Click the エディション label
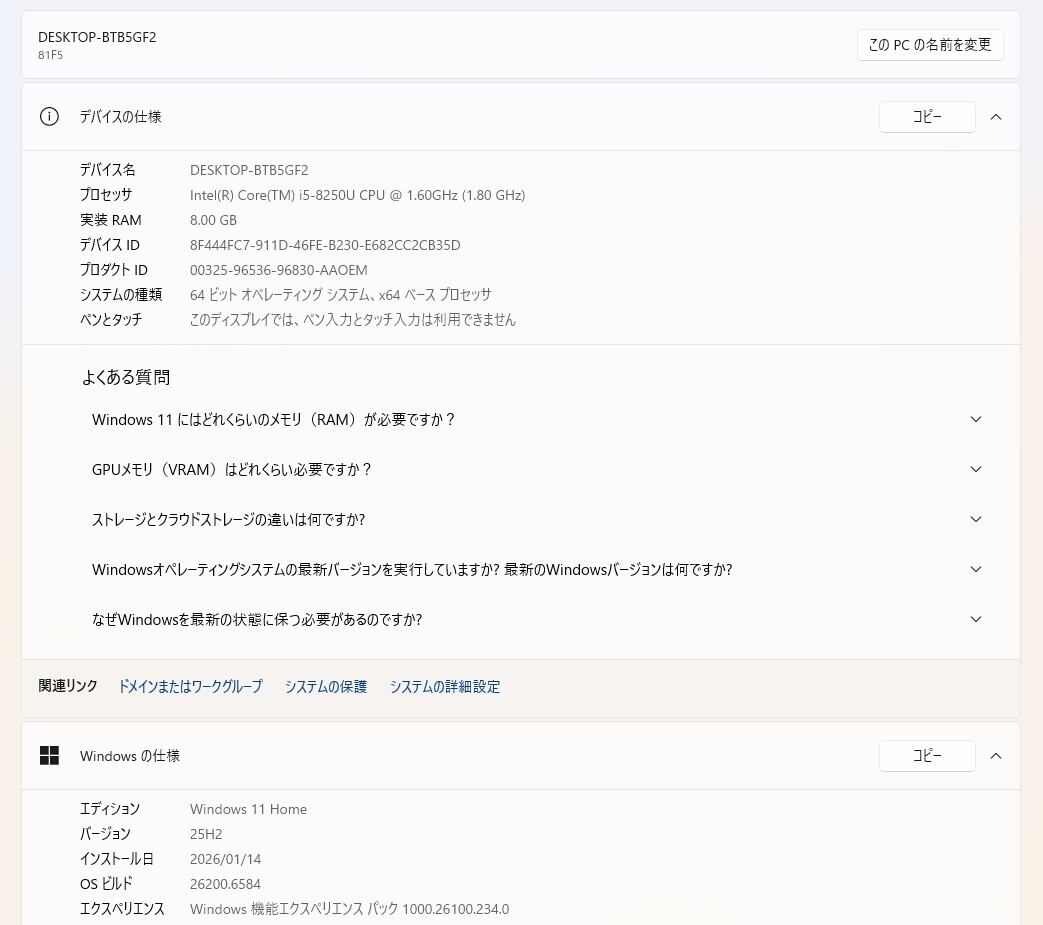 pos(110,809)
